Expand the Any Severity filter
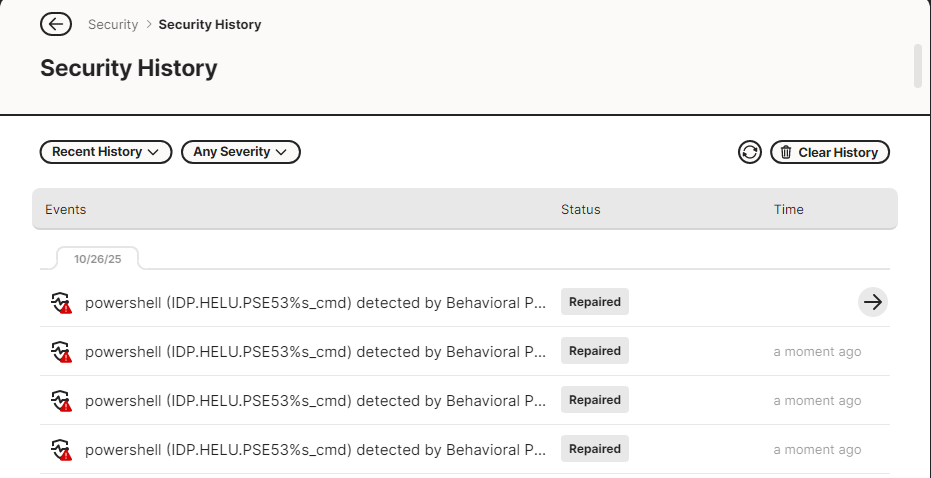Screen dimensions: 931x478 (241, 152)
